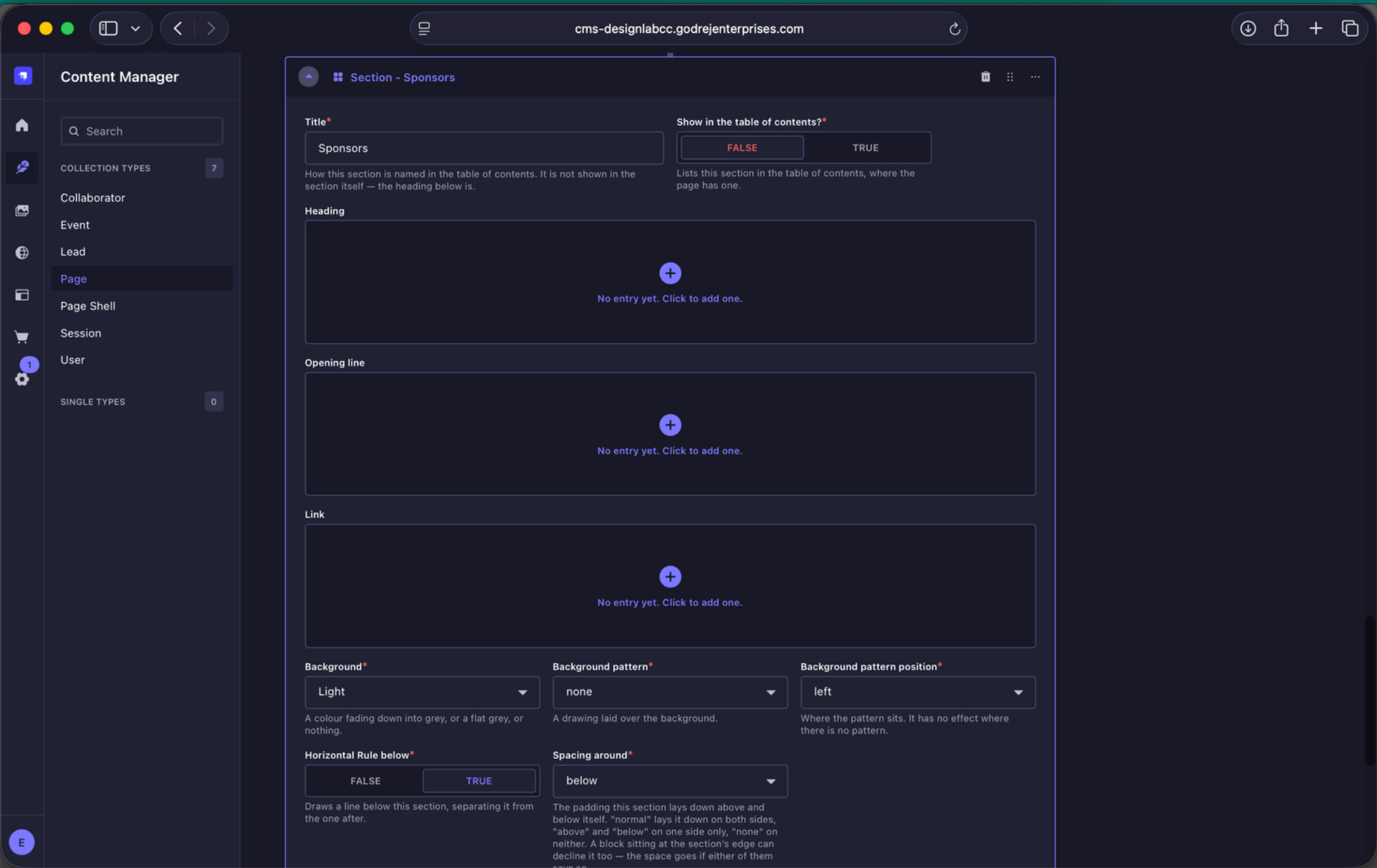The width and height of the screenshot is (1377, 868).
Task: Set table of contents toggle to FALSE
Action: pyautogui.click(x=741, y=147)
